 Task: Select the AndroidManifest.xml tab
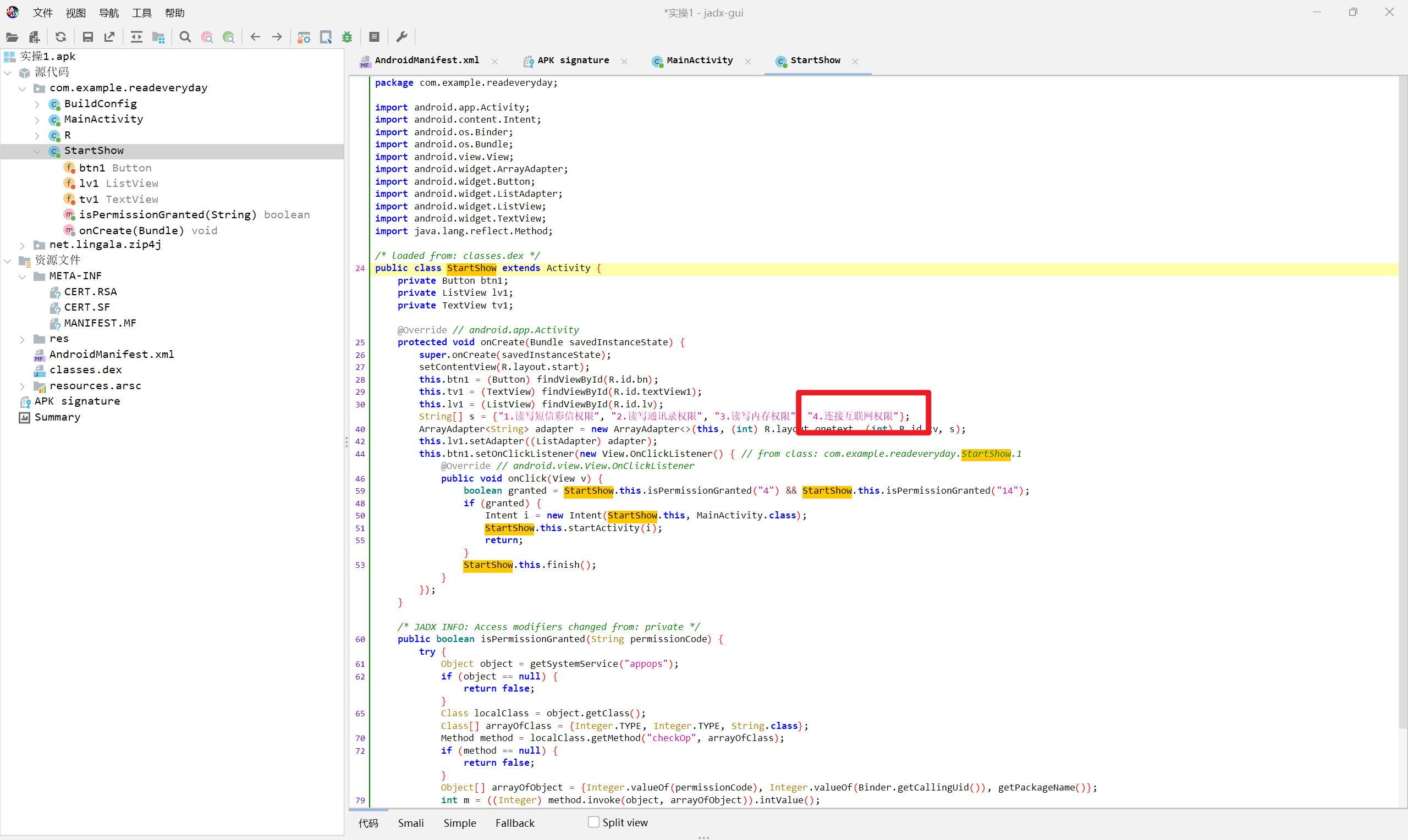pyautogui.click(x=425, y=60)
